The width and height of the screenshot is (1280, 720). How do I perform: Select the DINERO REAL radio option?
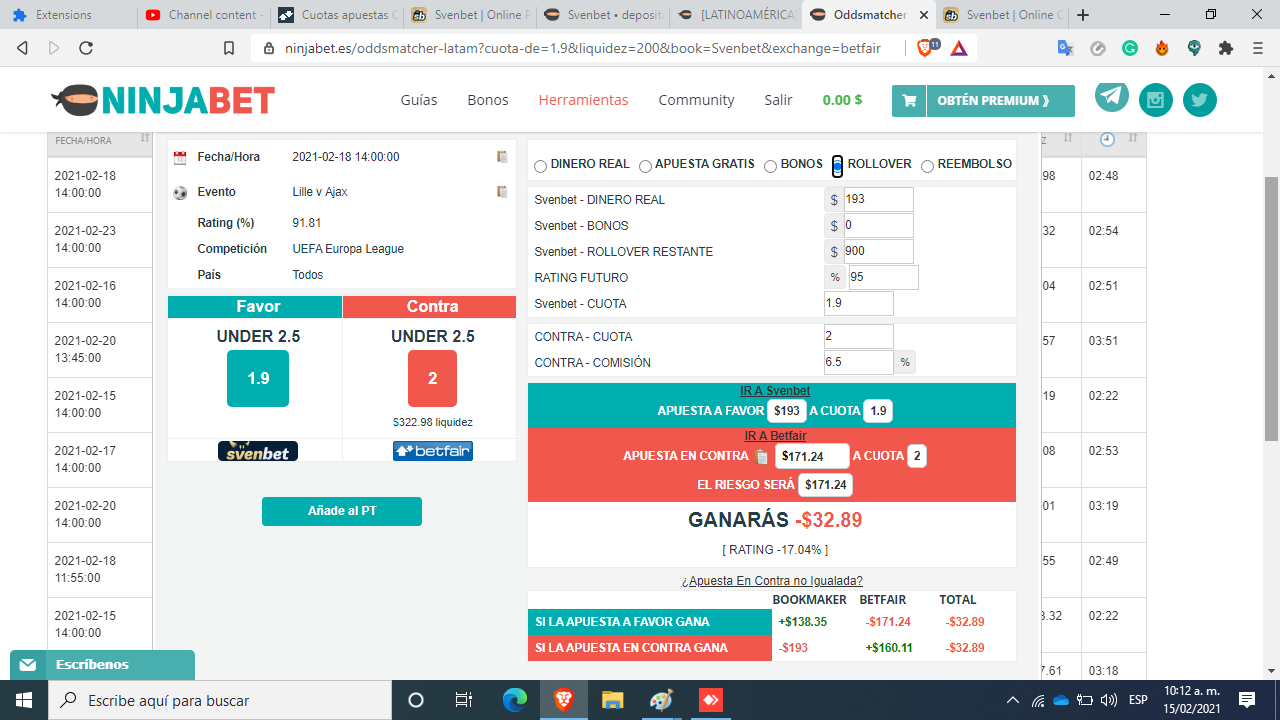coord(541,166)
